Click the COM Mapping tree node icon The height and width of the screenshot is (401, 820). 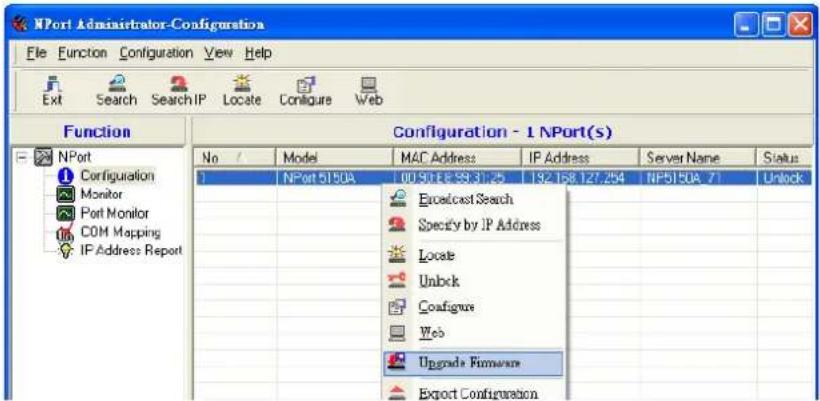click(66, 233)
